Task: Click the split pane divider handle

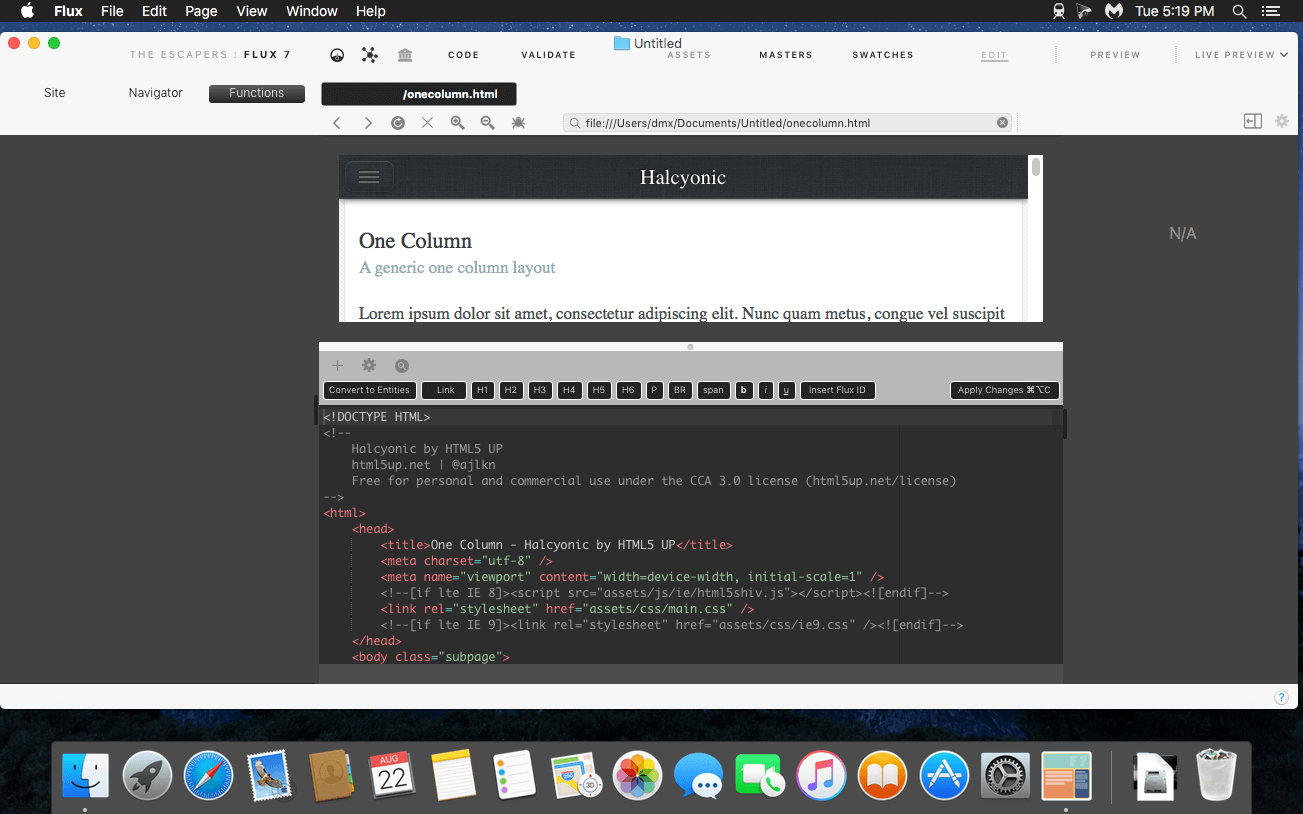Action: [690, 347]
